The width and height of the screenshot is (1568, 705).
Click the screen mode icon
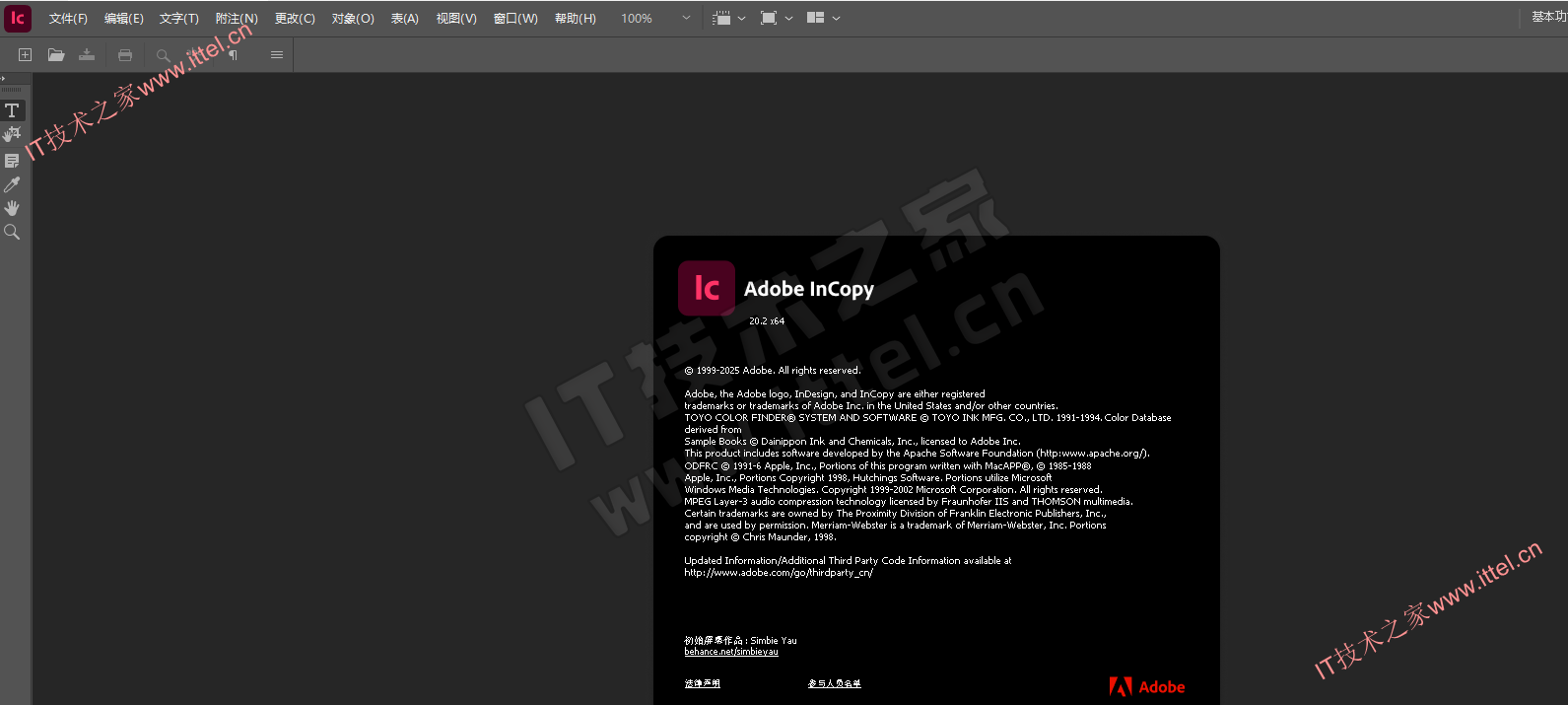pyautogui.click(x=769, y=18)
